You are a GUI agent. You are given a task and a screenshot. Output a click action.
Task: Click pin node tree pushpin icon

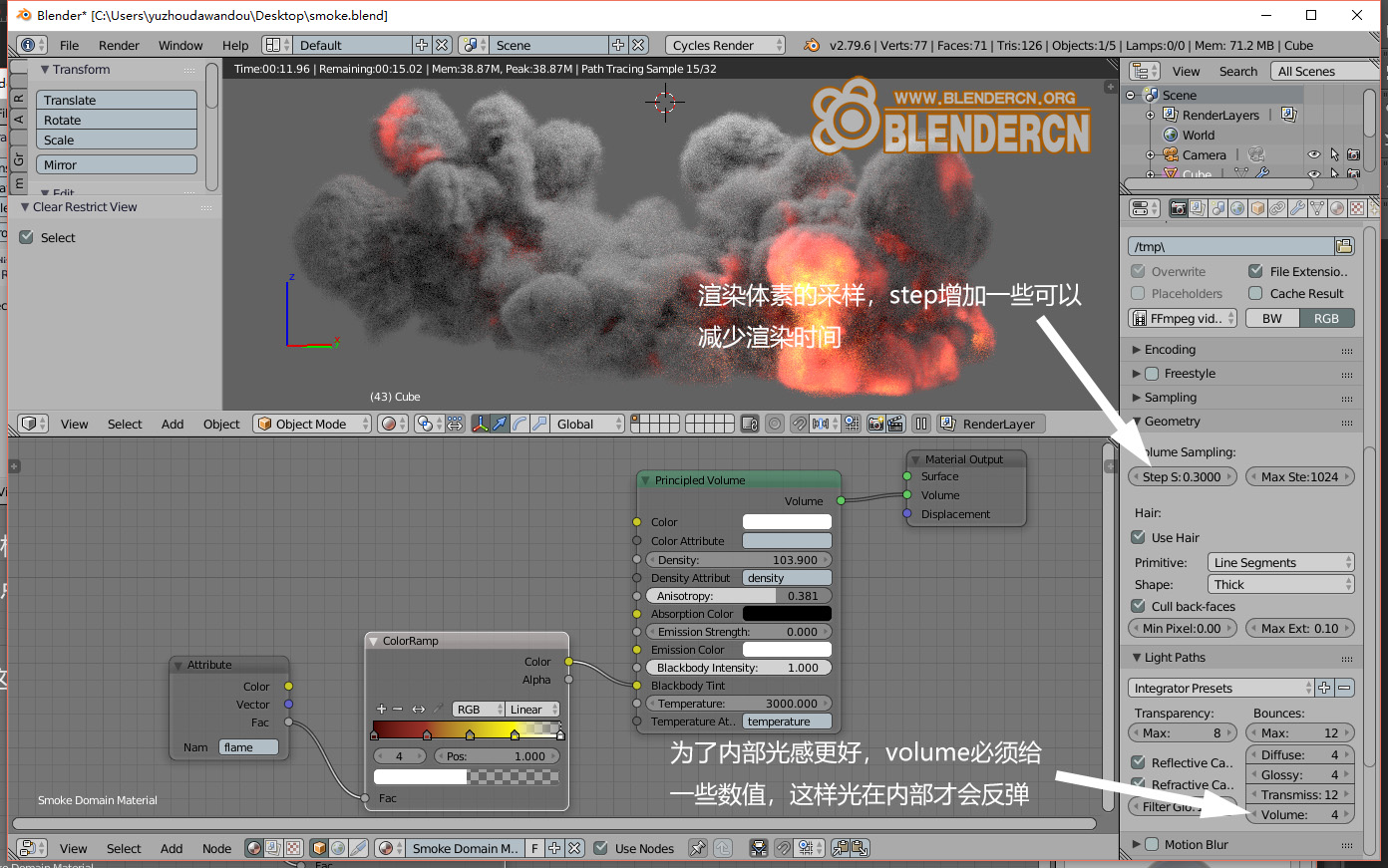coord(698,848)
